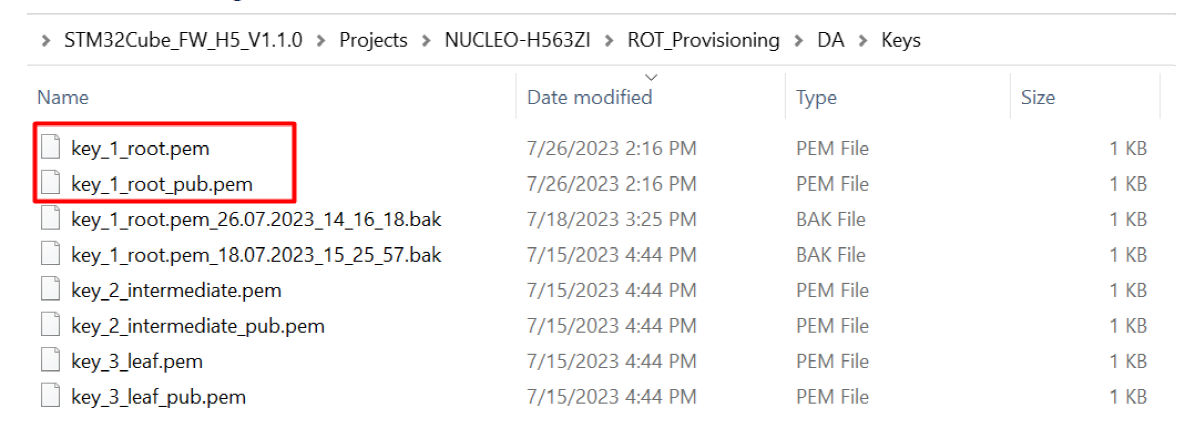Expand chevron between Projects and NUCLEO-H563ZI

click(427, 41)
